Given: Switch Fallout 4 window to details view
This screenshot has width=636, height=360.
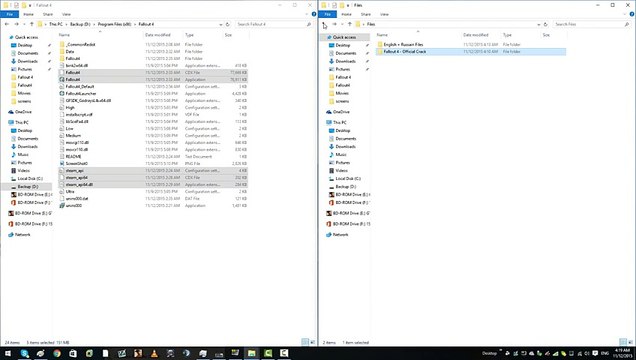Looking at the screenshot, I should pyautogui.click(x=305, y=342).
